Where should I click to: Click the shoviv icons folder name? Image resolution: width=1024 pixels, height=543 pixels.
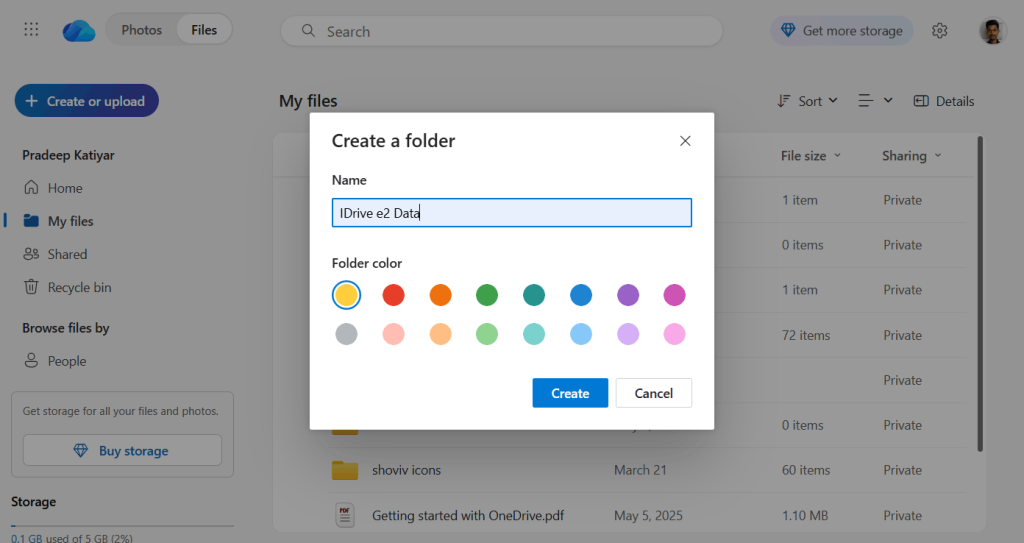click(406, 470)
